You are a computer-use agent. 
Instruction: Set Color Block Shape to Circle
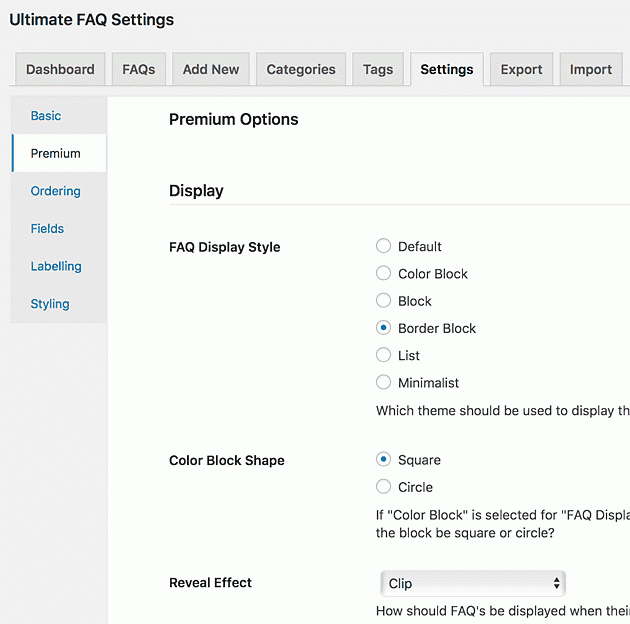point(383,487)
